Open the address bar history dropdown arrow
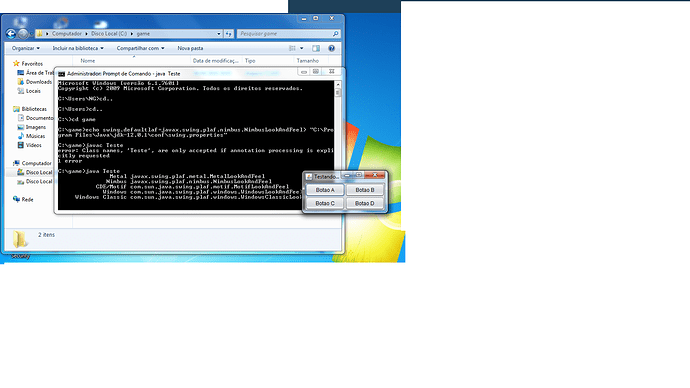Viewport: 690px width, 388px height. 219,33
